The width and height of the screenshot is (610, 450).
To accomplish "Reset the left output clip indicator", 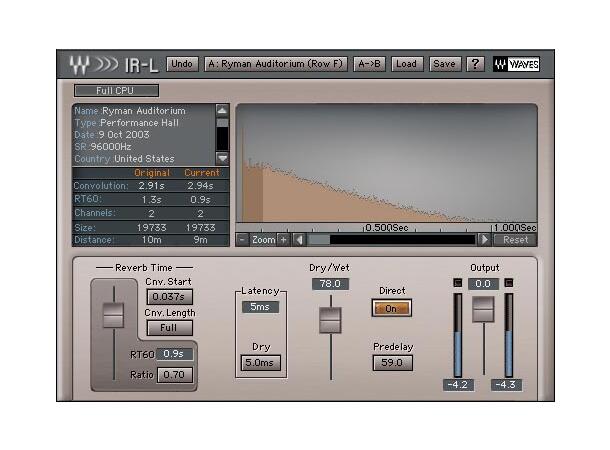I will [458, 283].
